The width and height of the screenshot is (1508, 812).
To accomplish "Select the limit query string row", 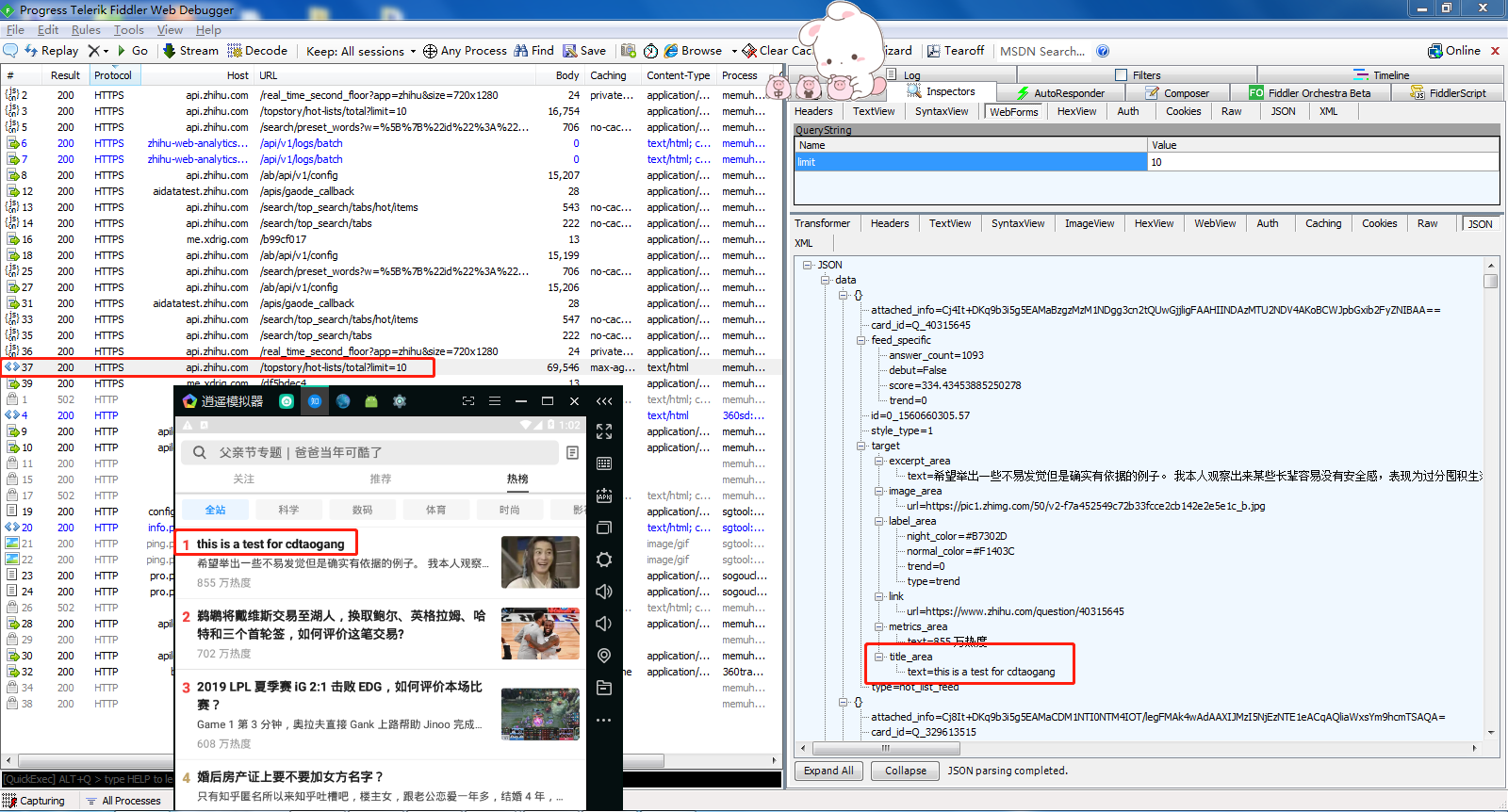I will [x=1146, y=162].
